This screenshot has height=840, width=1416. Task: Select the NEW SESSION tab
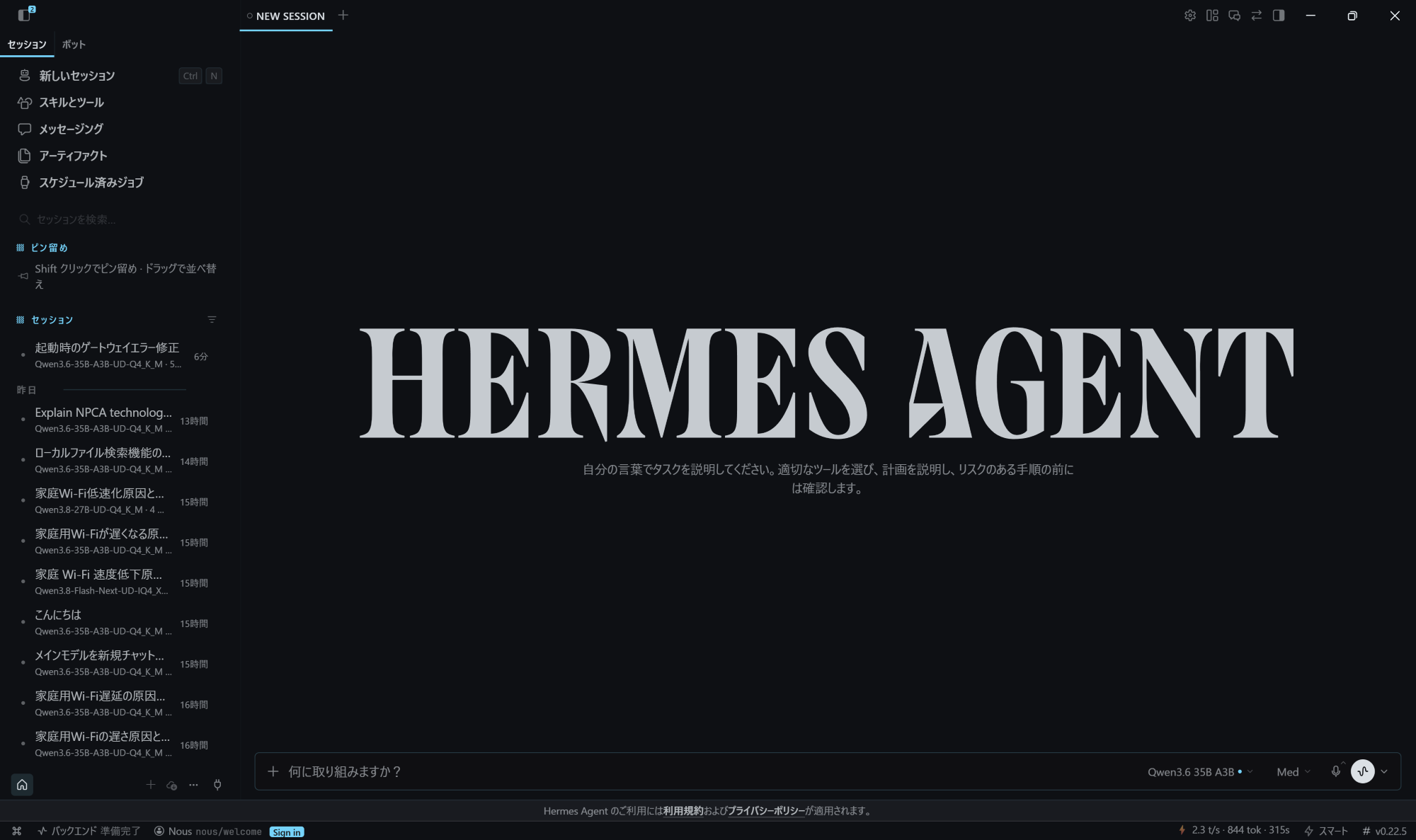tap(286, 16)
